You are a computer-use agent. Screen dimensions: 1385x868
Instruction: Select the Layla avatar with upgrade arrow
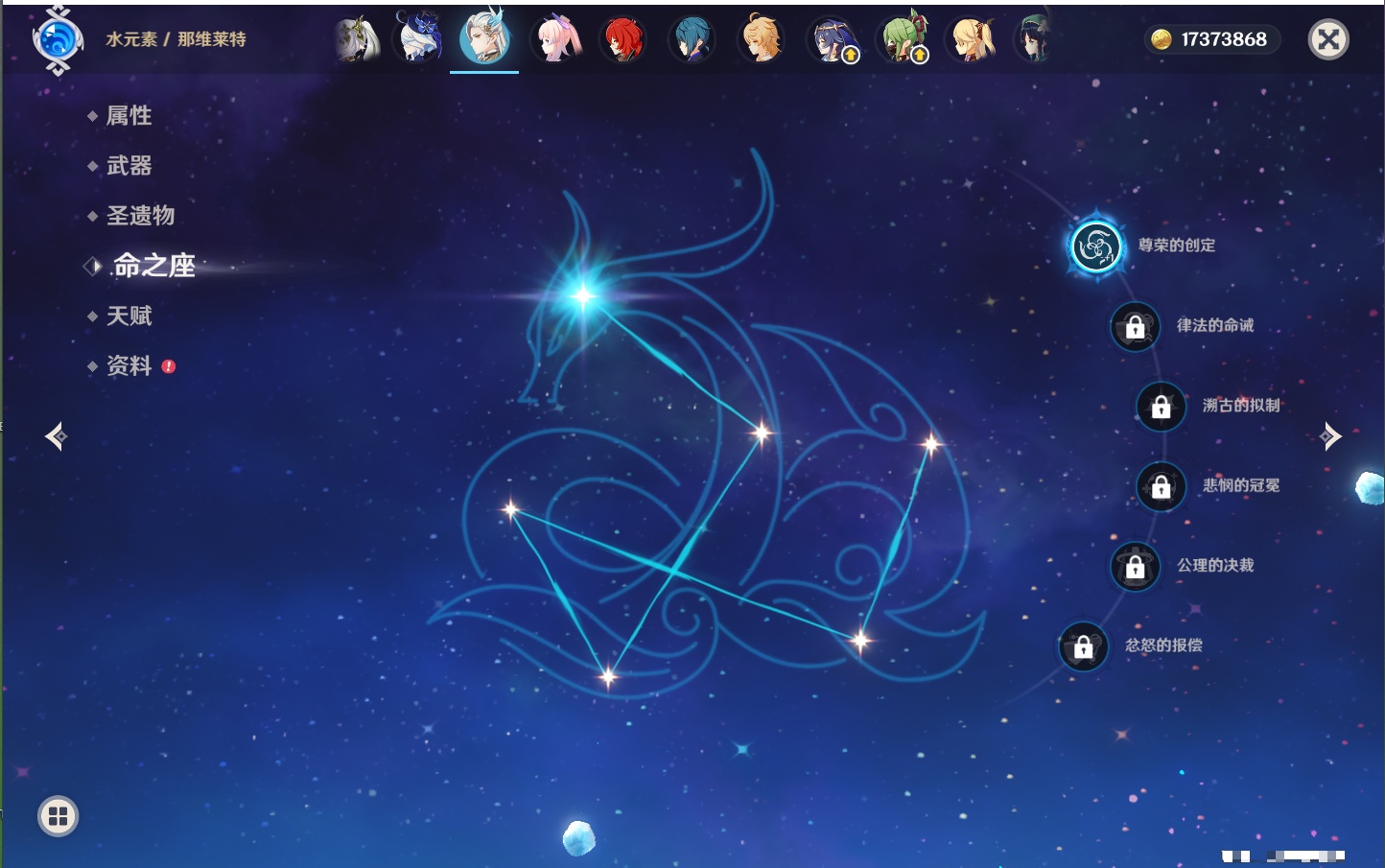(832, 39)
